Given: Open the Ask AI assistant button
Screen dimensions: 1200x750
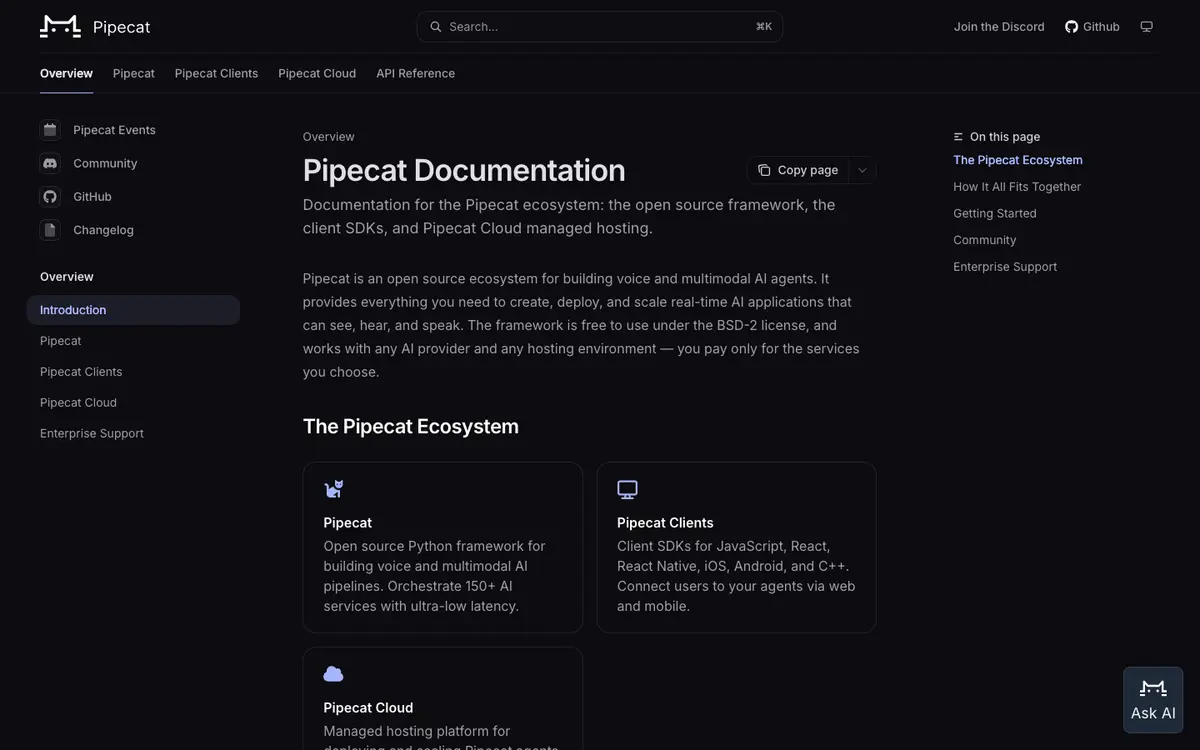Looking at the screenshot, I should click(x=1153, y=700).
